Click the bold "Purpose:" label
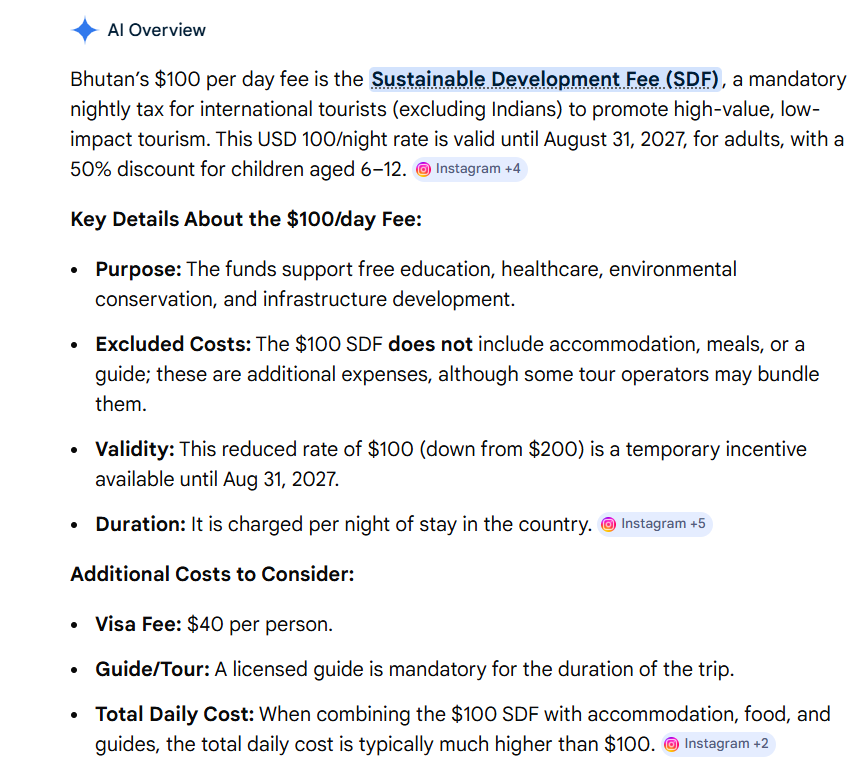Viewport: 851px width, 769px height. (138, 269)
